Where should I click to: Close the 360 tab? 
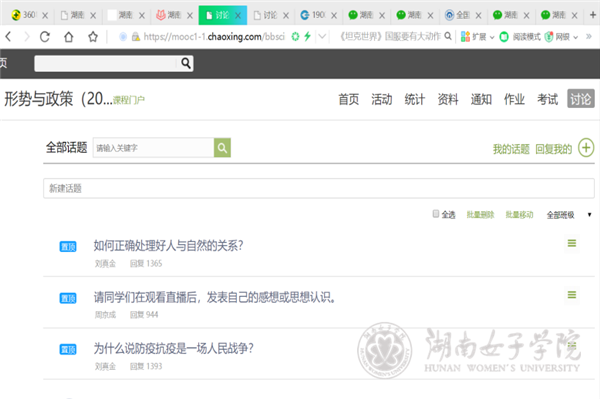point(45,15)
